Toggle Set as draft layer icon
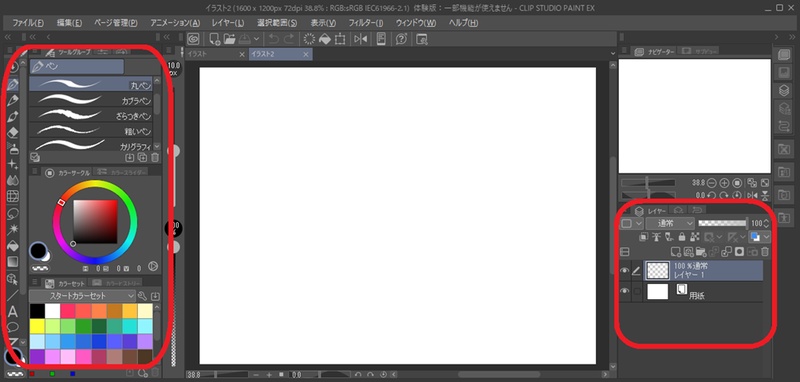Viewport: 800px width, 382px height. pos(669,237)
